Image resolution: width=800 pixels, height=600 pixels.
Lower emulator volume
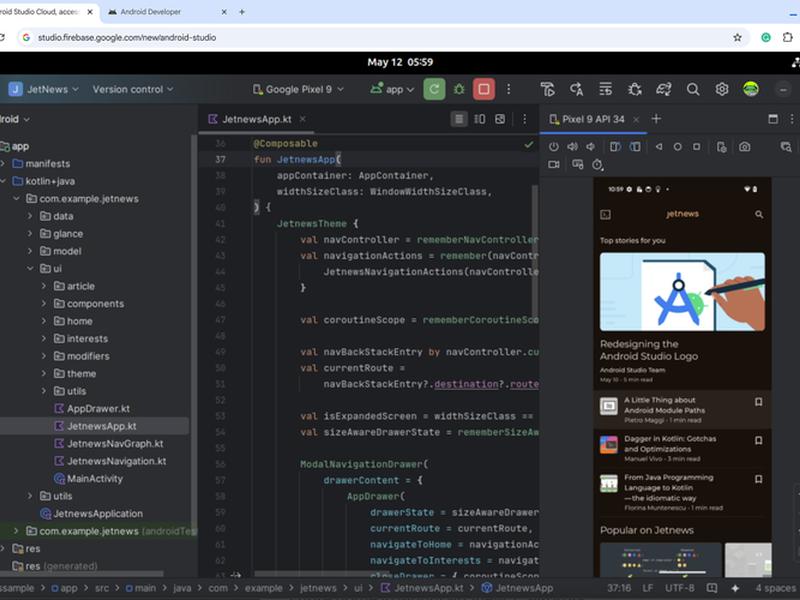[x=591, y=147]
